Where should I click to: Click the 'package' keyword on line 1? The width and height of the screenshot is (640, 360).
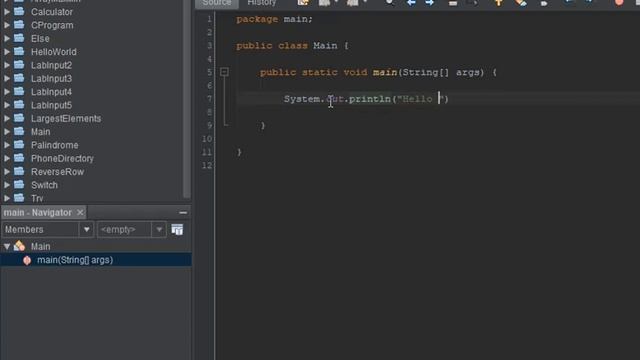257,20
